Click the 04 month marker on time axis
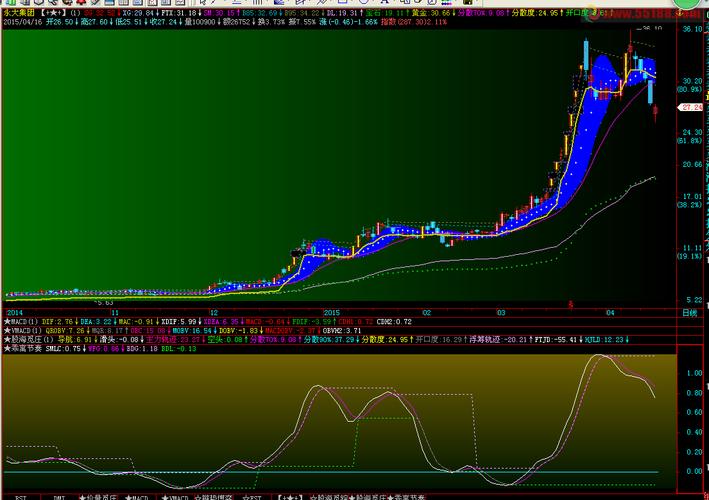The width and height of the screenshot is (709, 500). pos(610,313)
